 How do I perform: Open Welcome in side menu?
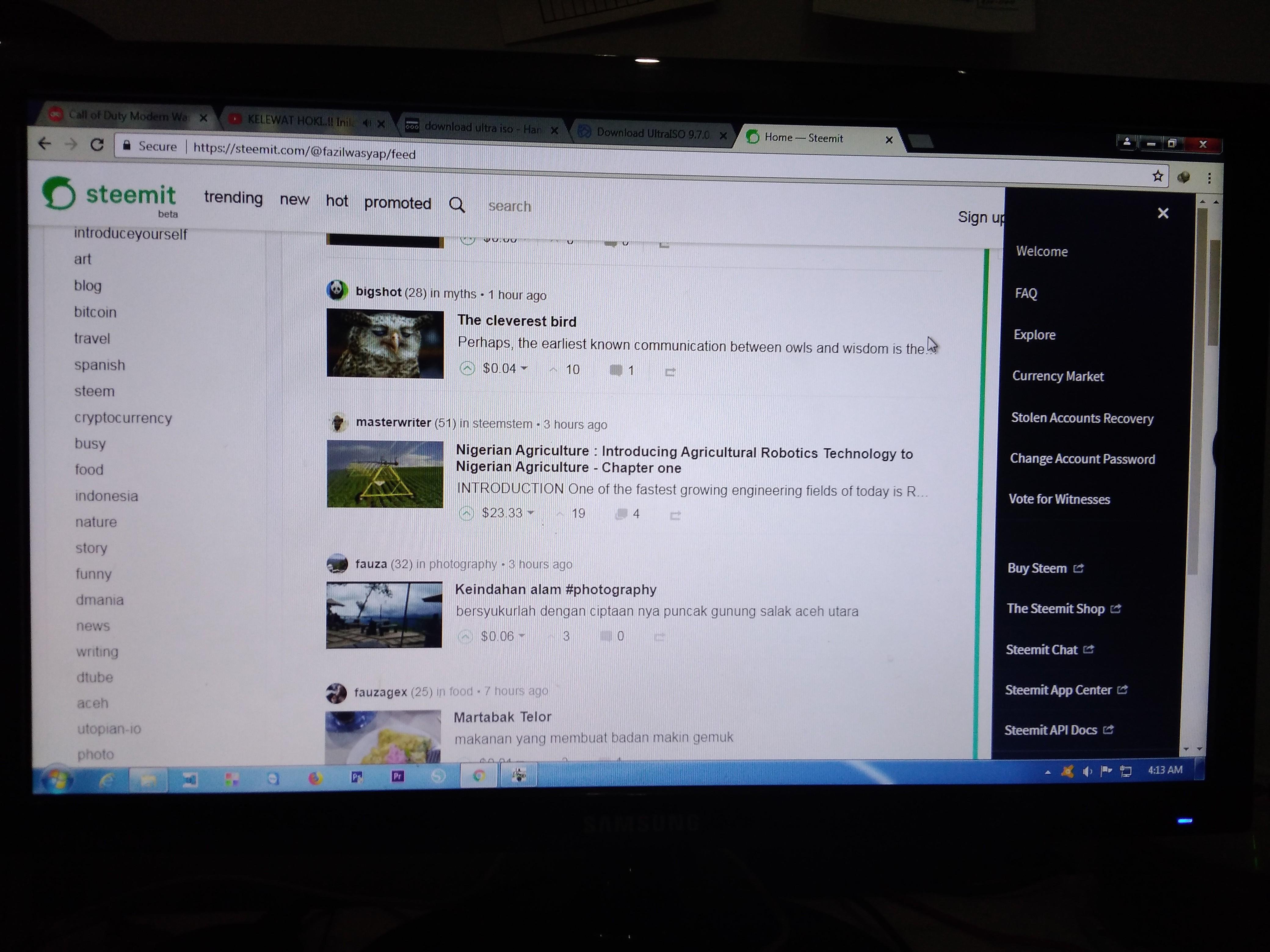(1042, 251)
